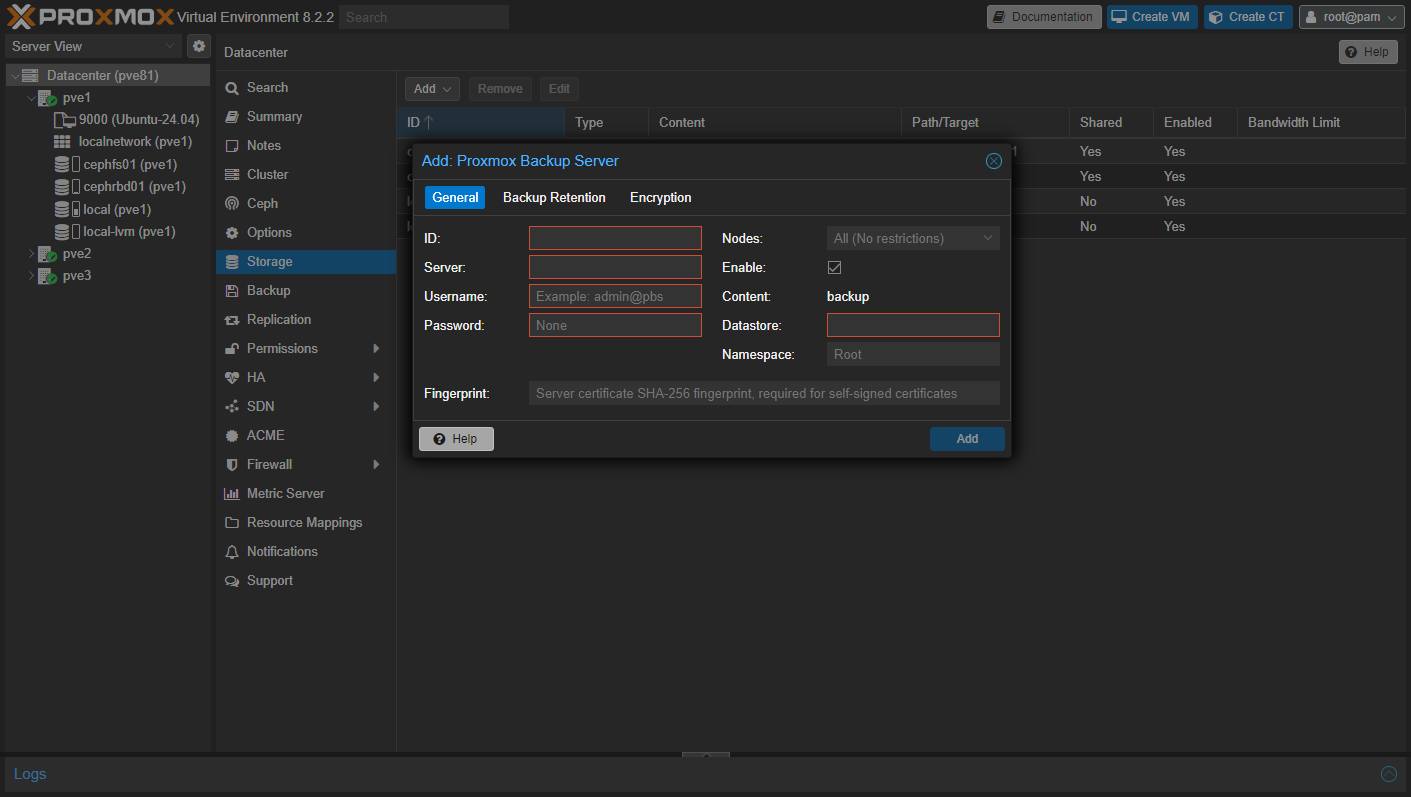Focus the Fingerprint input field
This screenshot has height=797, width=1411.
tap(764, 393)
